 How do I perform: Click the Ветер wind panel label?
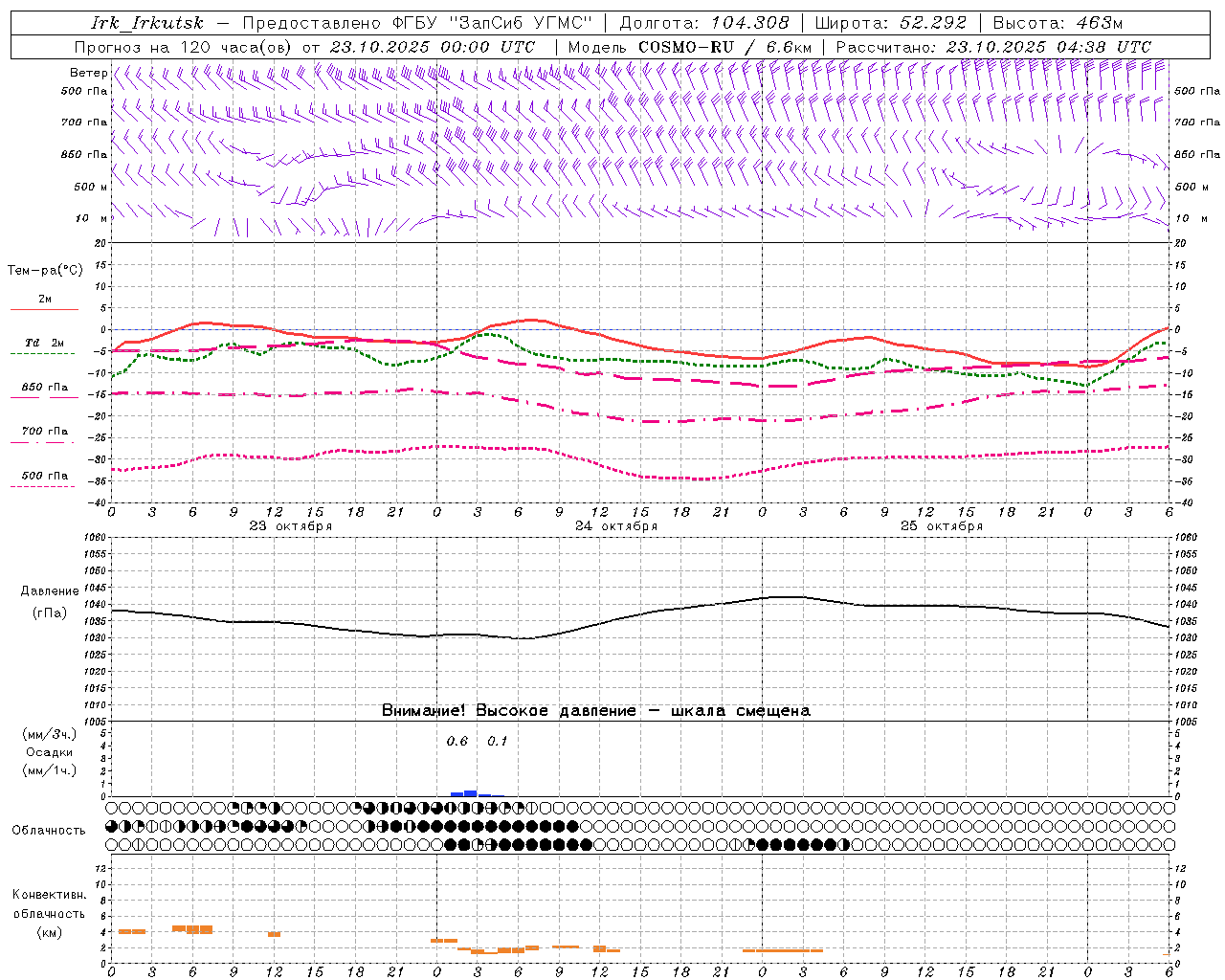(88, 73)
